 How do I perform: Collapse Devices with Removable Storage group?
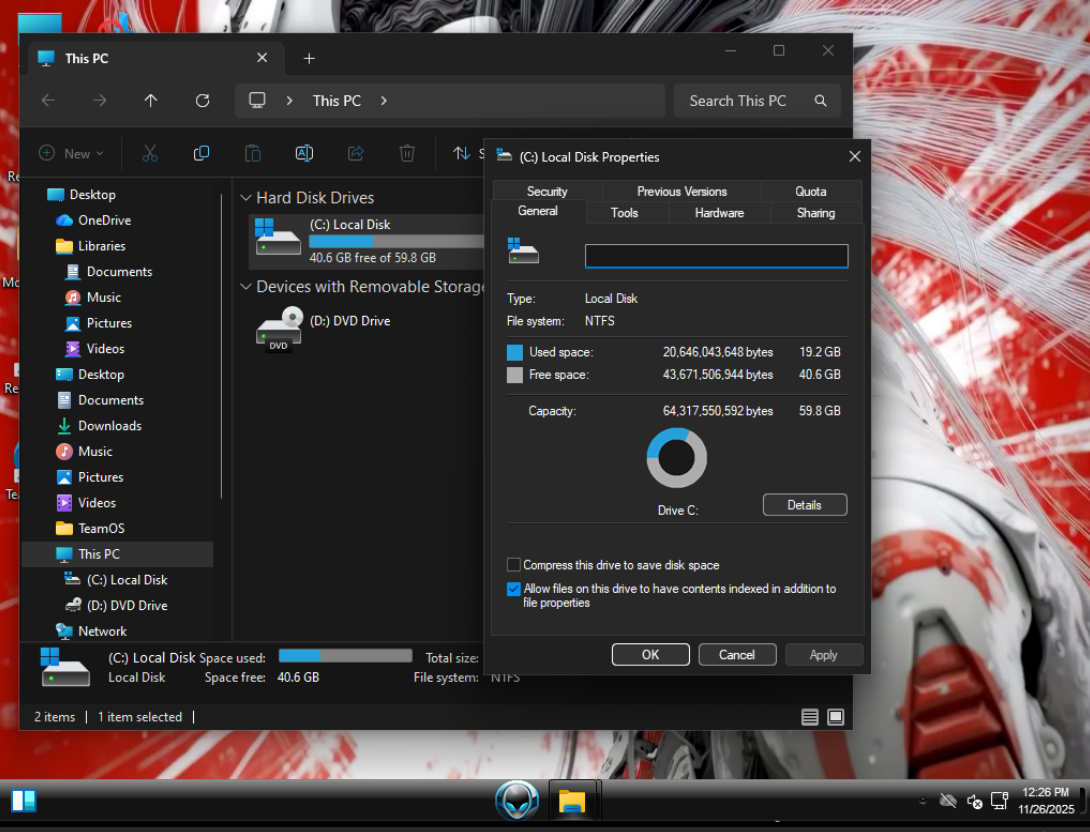tap(246, 287)
